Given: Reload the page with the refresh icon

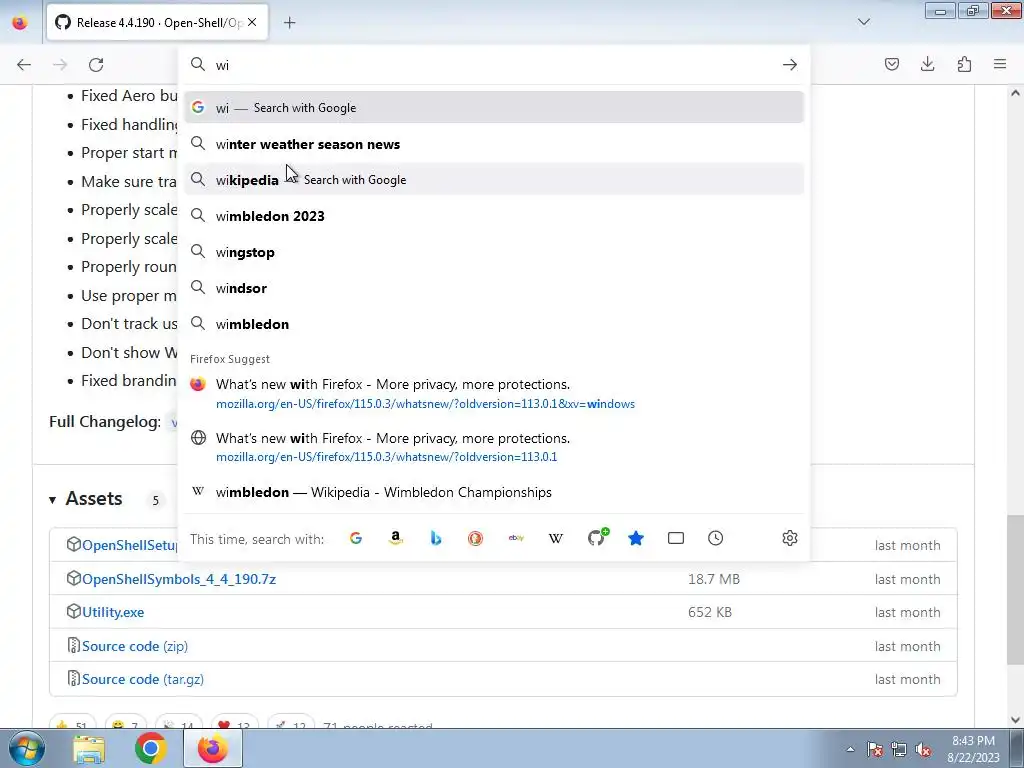Looking at the screenshot, I should [96, 65].
